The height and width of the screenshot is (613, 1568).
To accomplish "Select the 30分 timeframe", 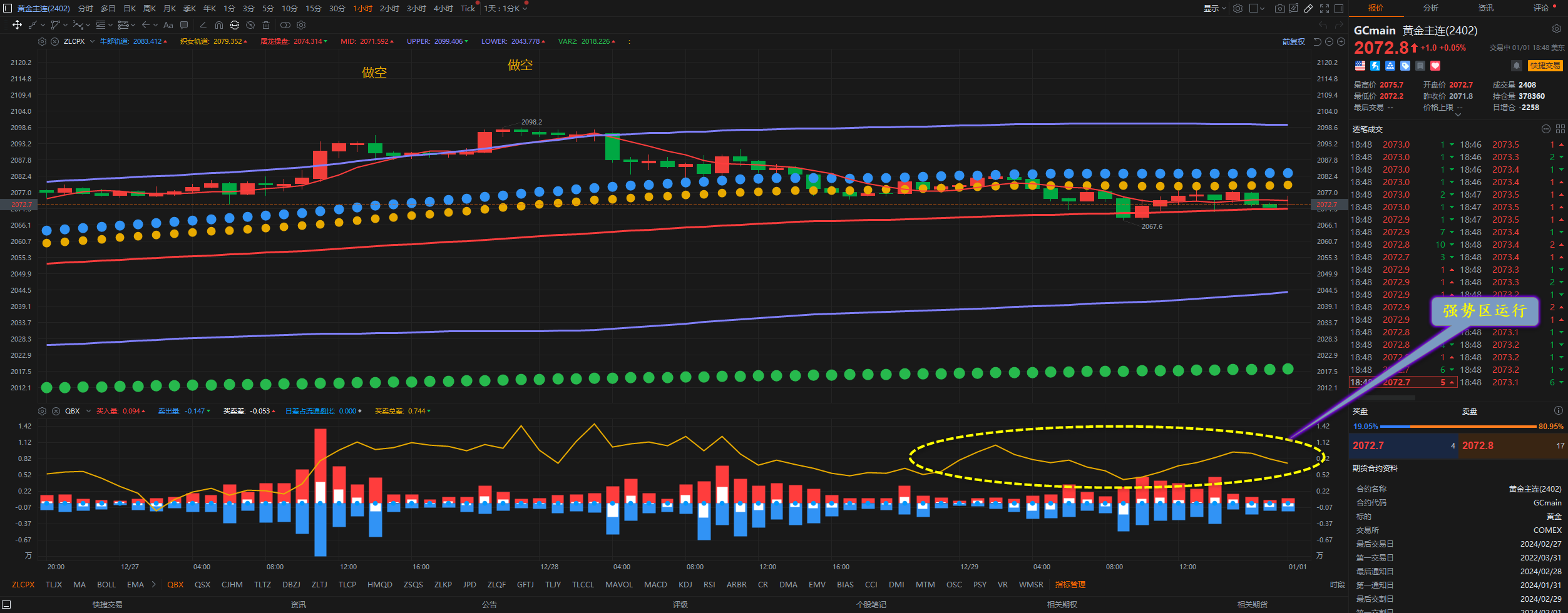I will (337, 8).
